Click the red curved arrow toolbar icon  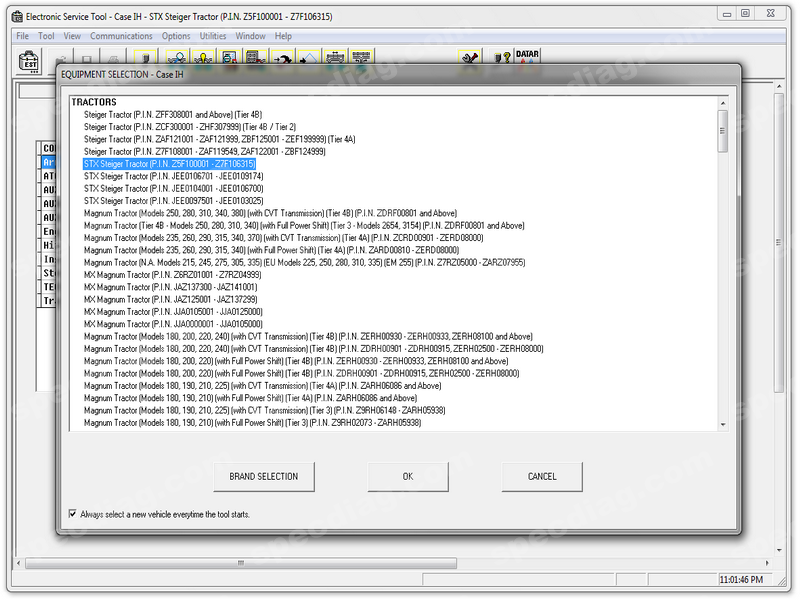tap(282, 59)
